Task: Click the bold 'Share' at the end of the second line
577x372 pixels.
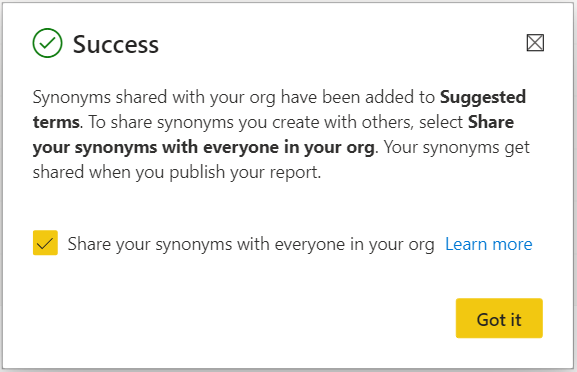Action: [491, 122]
